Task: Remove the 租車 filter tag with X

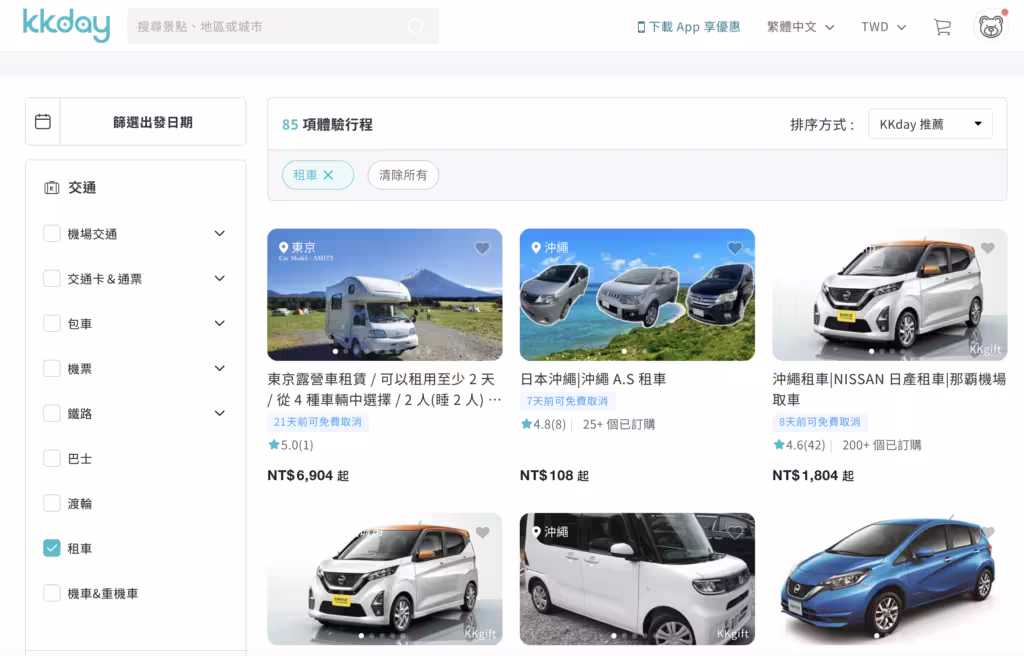Action: 328,175
